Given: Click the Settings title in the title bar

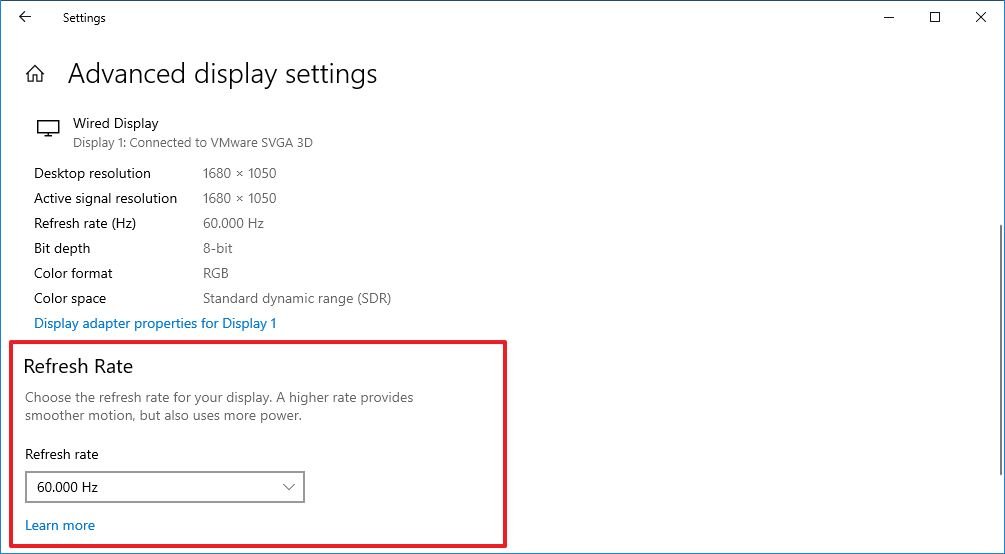Looking at the screenshot, I should (84, 18).
